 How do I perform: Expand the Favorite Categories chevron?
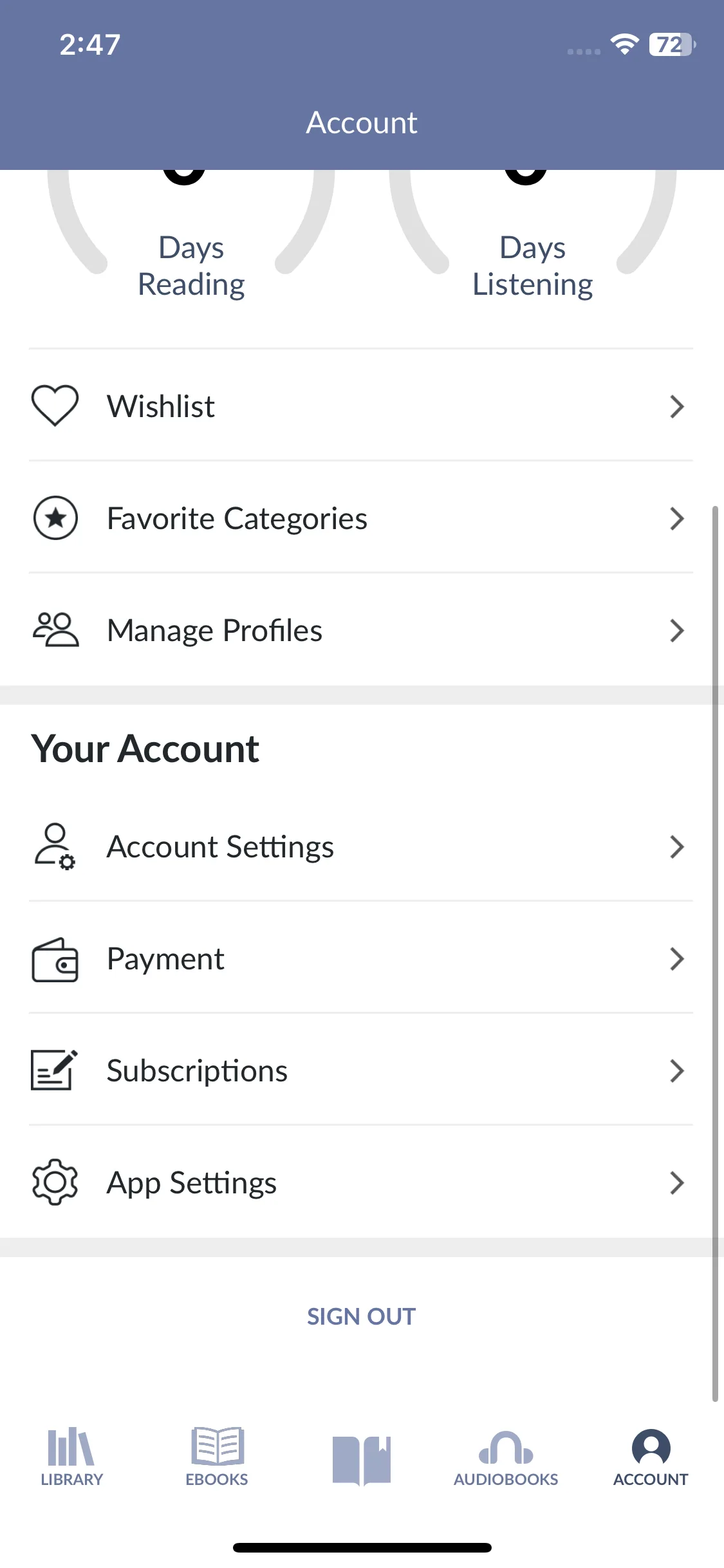pos(676,519)
